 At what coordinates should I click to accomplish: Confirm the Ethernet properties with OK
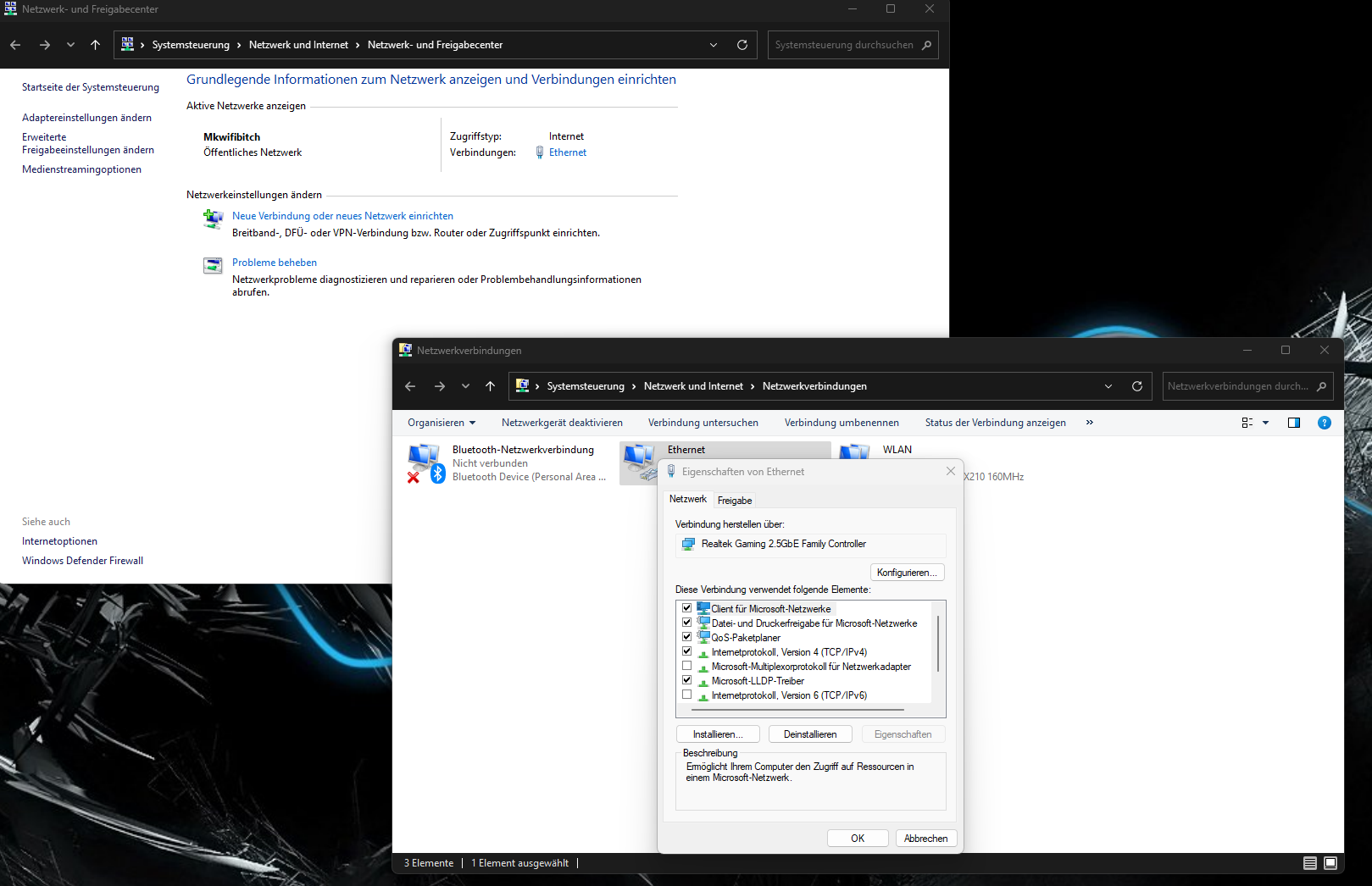[858, 838]
